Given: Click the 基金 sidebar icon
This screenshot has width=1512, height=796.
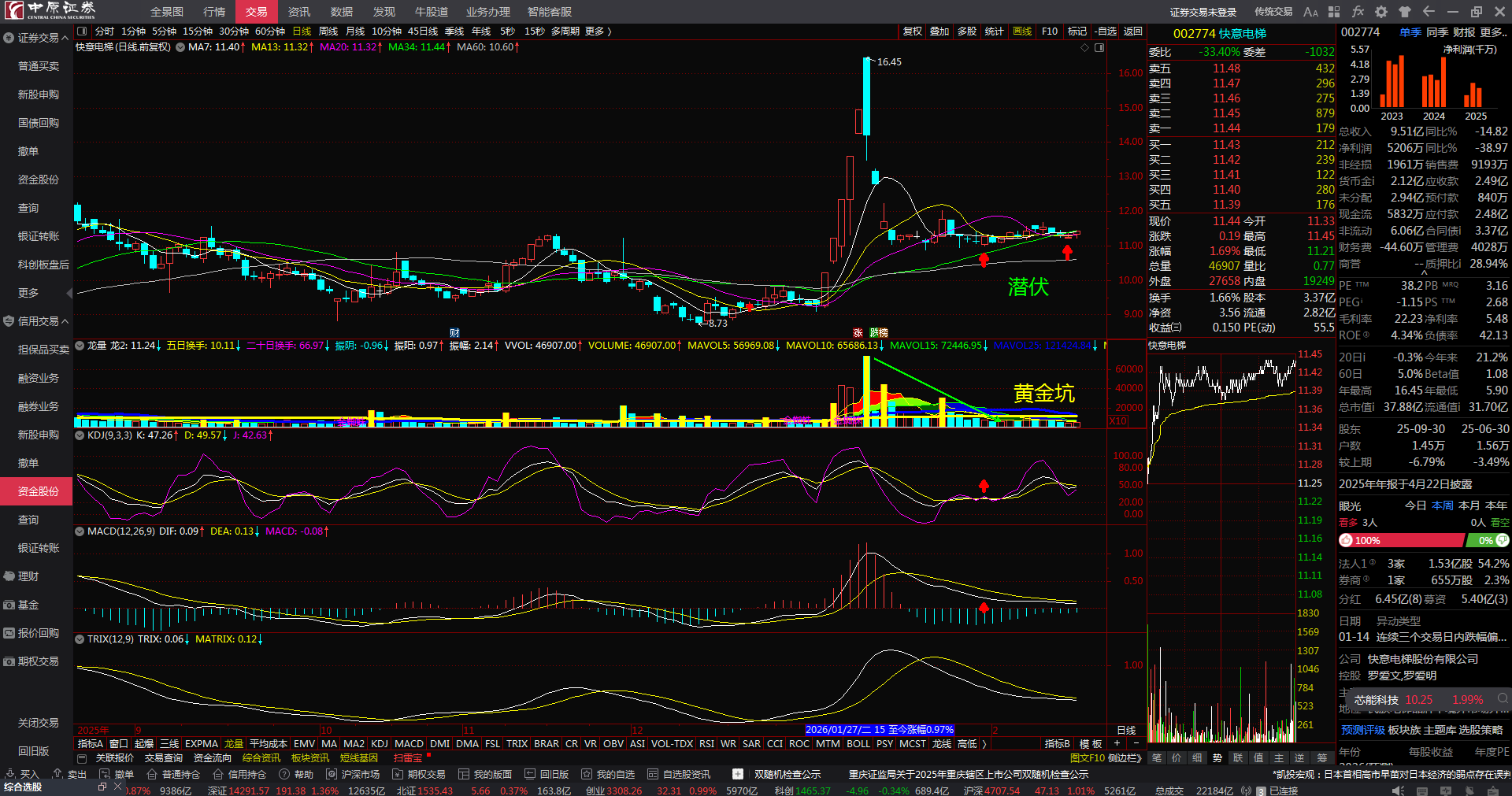Looking at the screenshot, I should 9,605.
